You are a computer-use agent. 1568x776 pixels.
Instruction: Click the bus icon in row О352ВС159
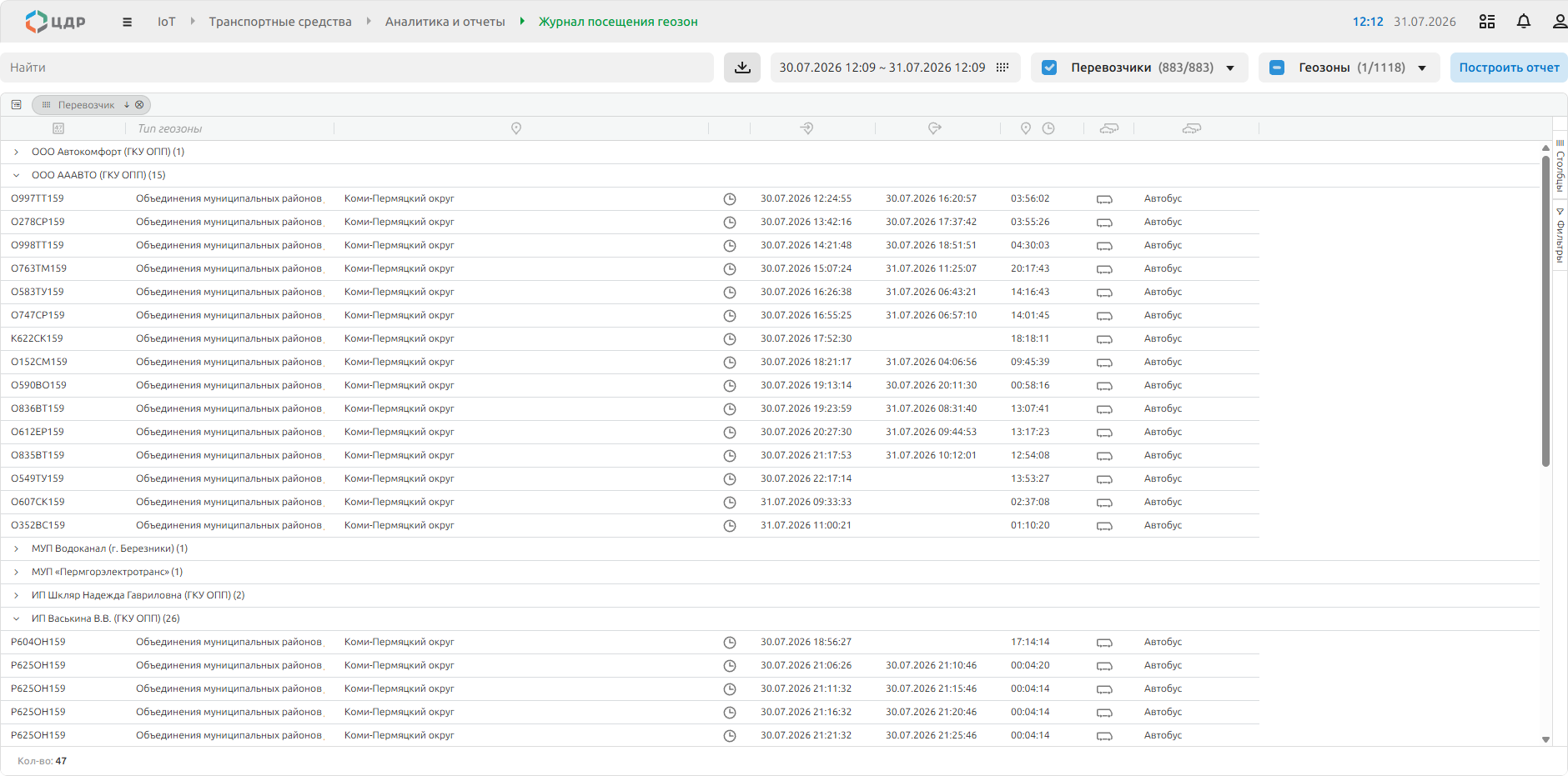pyautogui.click(x=1104, y=526)
